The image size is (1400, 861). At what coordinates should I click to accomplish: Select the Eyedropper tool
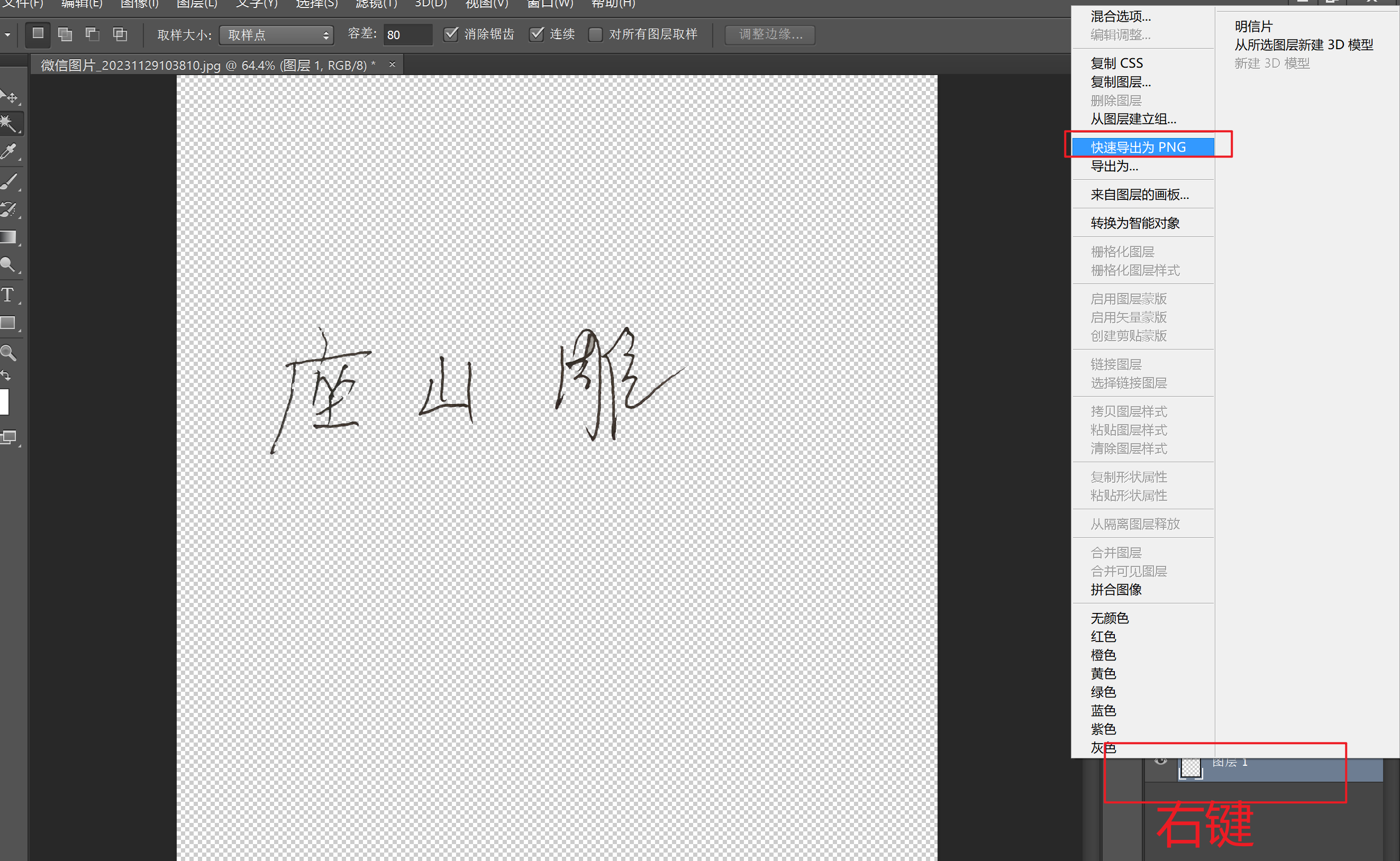[9, 152]
